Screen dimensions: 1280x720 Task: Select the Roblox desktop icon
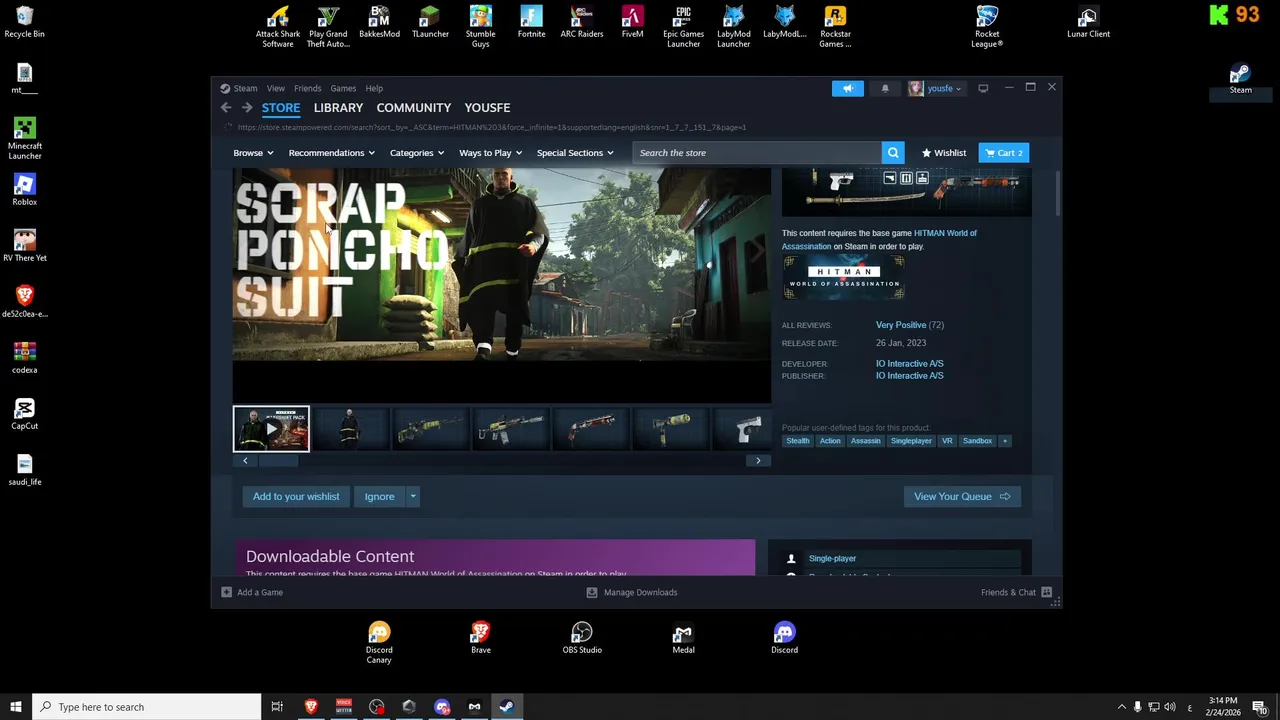25,190
